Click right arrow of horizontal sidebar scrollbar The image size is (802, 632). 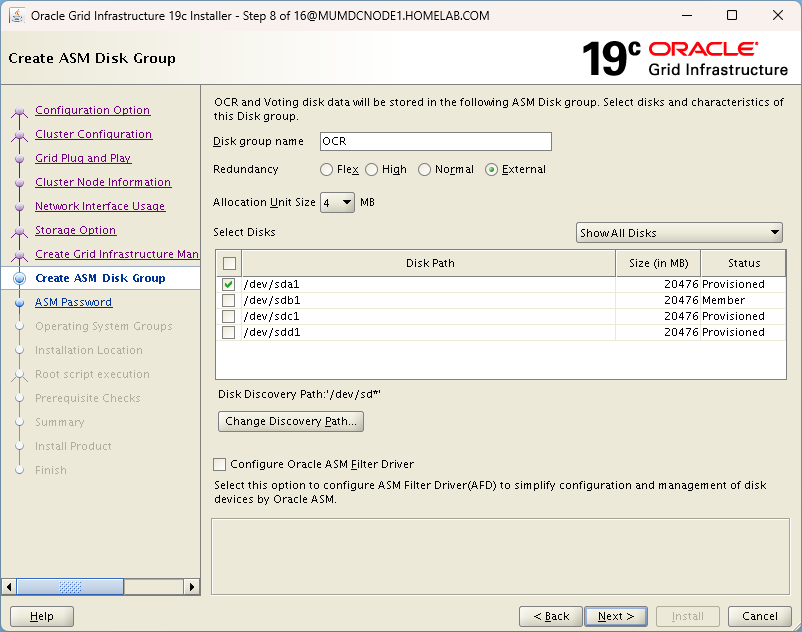tap(192, 586)
